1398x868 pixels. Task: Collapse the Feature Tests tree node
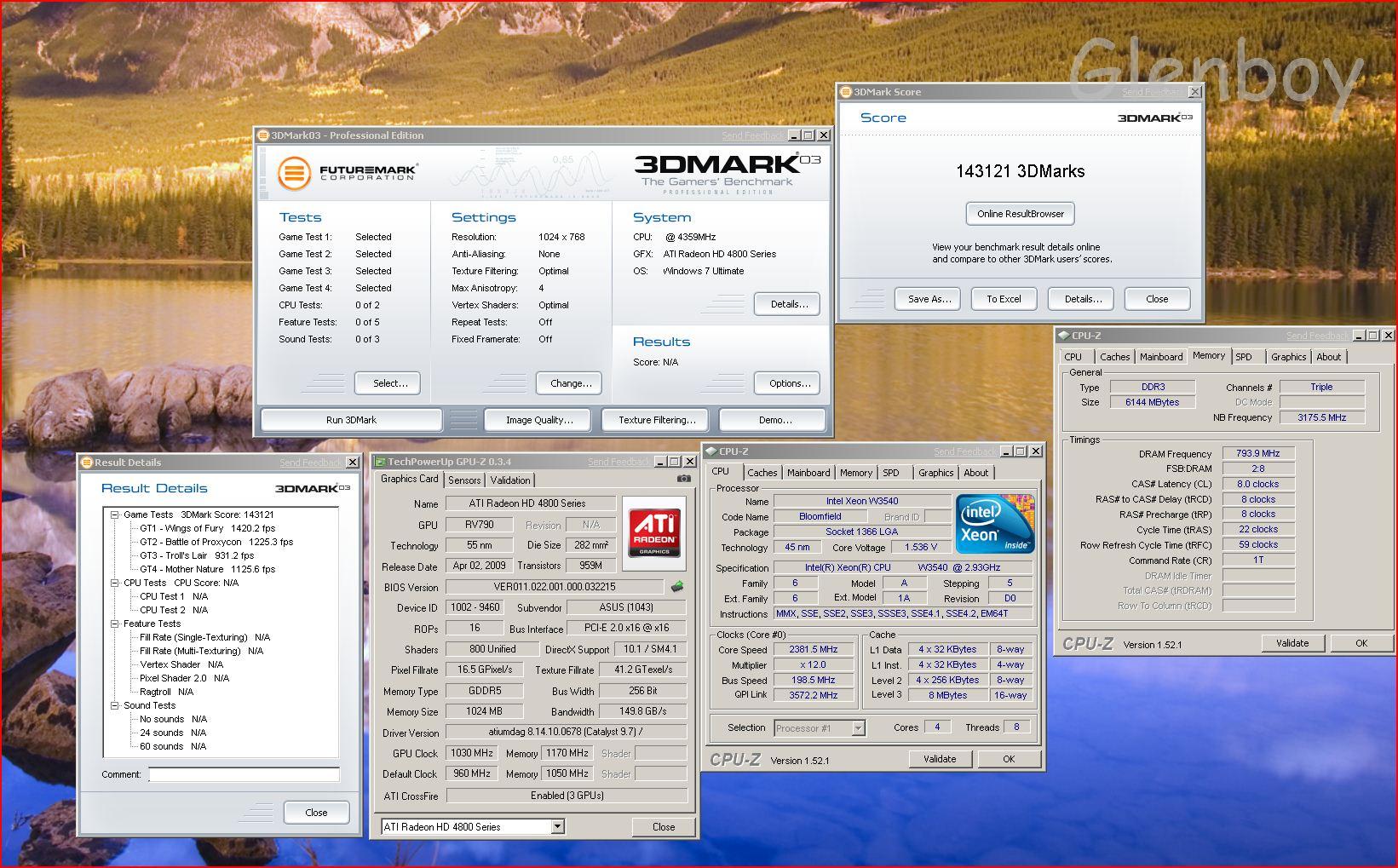coord(114,624)
